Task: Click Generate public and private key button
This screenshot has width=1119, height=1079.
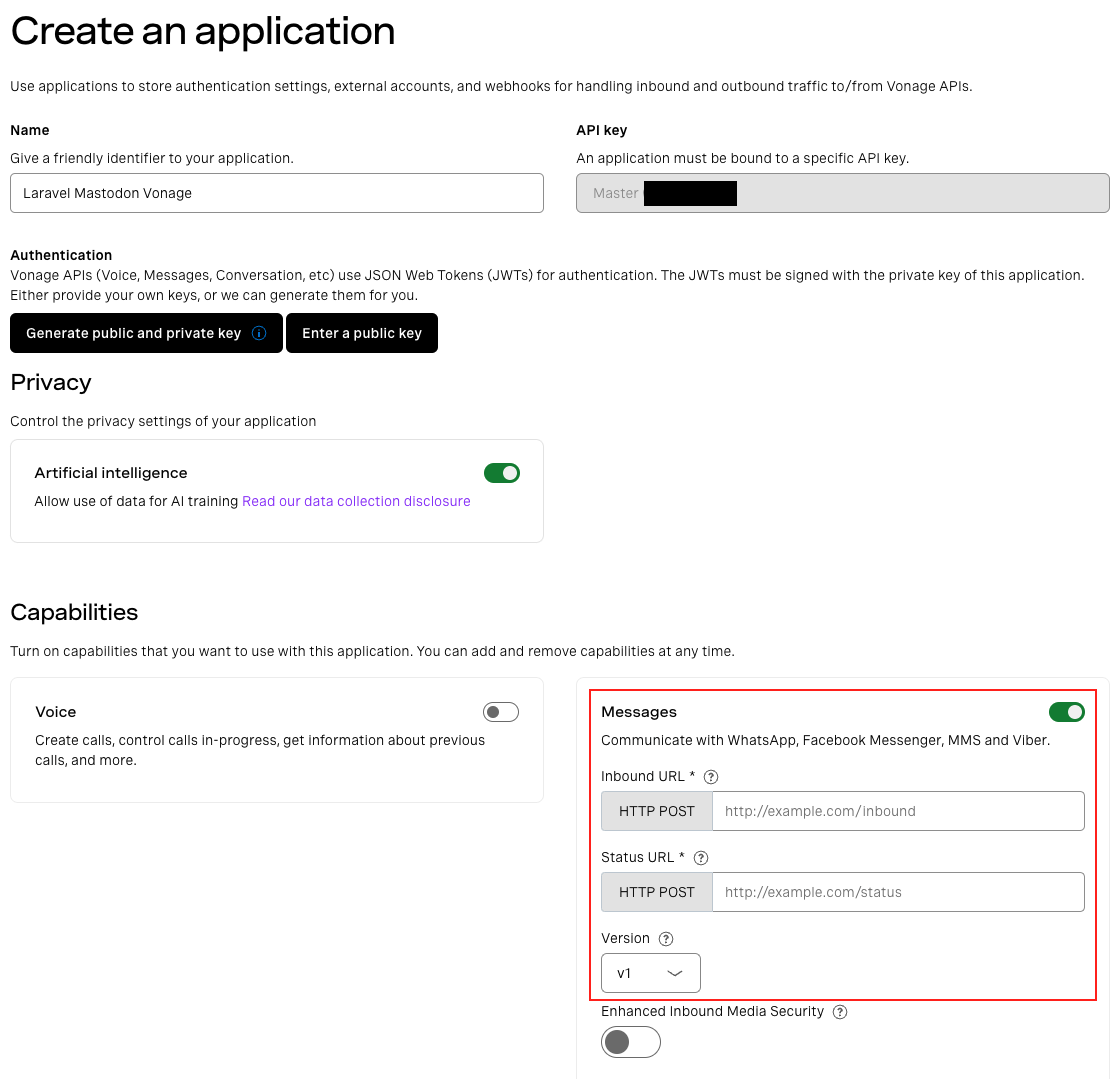Action: tap(146, 333)
